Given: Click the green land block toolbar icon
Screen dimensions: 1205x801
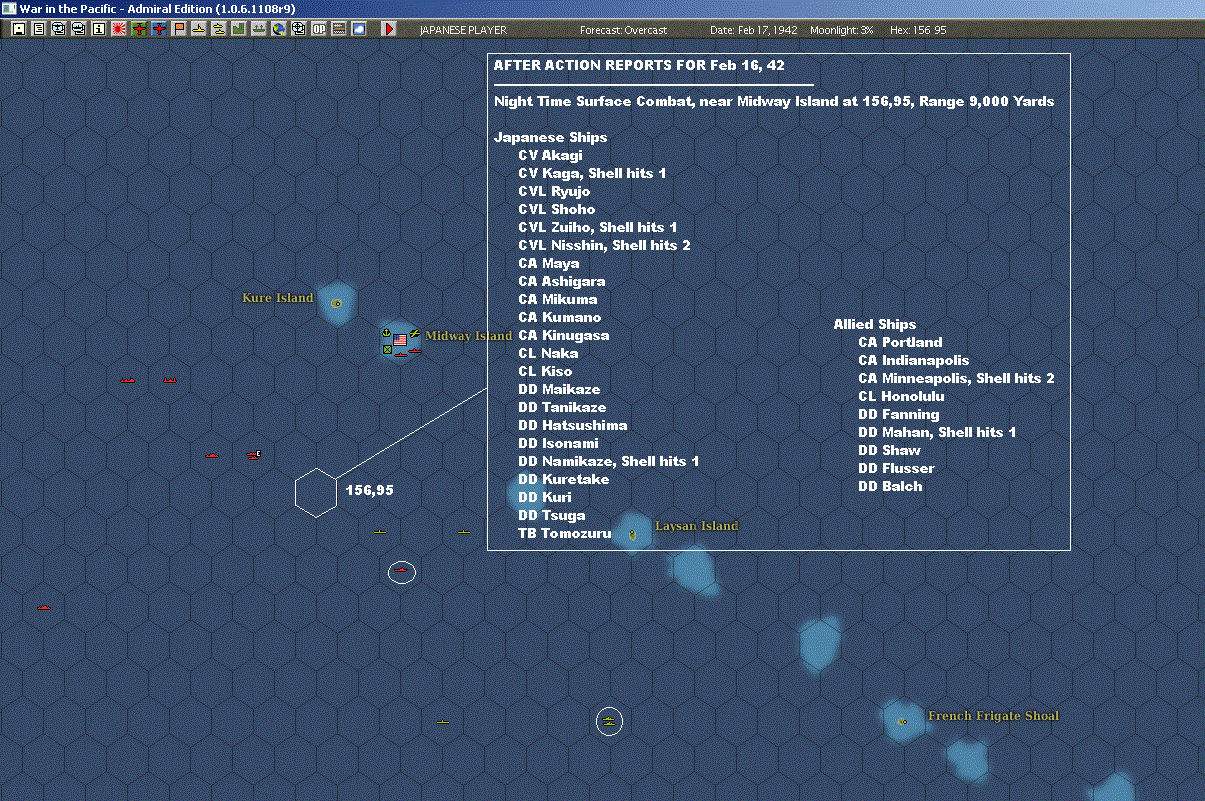Looking at the screenshot, I should (x=239, y=29).
